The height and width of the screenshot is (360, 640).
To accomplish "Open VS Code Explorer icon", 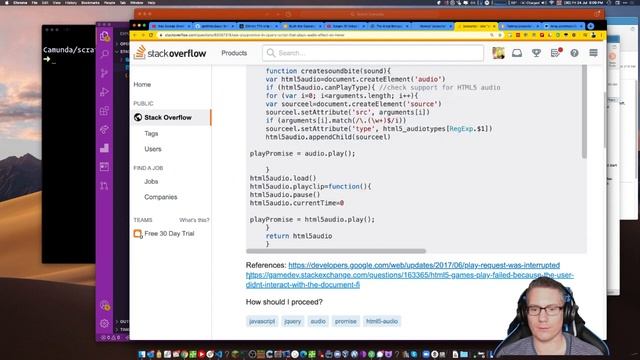I will click(104, 36).
